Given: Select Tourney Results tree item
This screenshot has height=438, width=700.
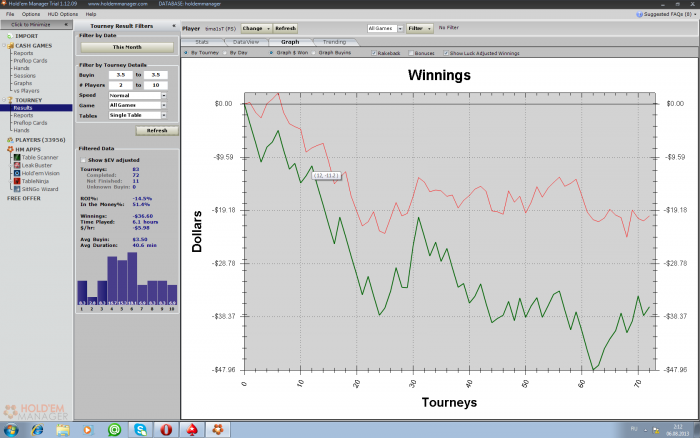Looking at the screenshot, I should (x=36, y=108).
